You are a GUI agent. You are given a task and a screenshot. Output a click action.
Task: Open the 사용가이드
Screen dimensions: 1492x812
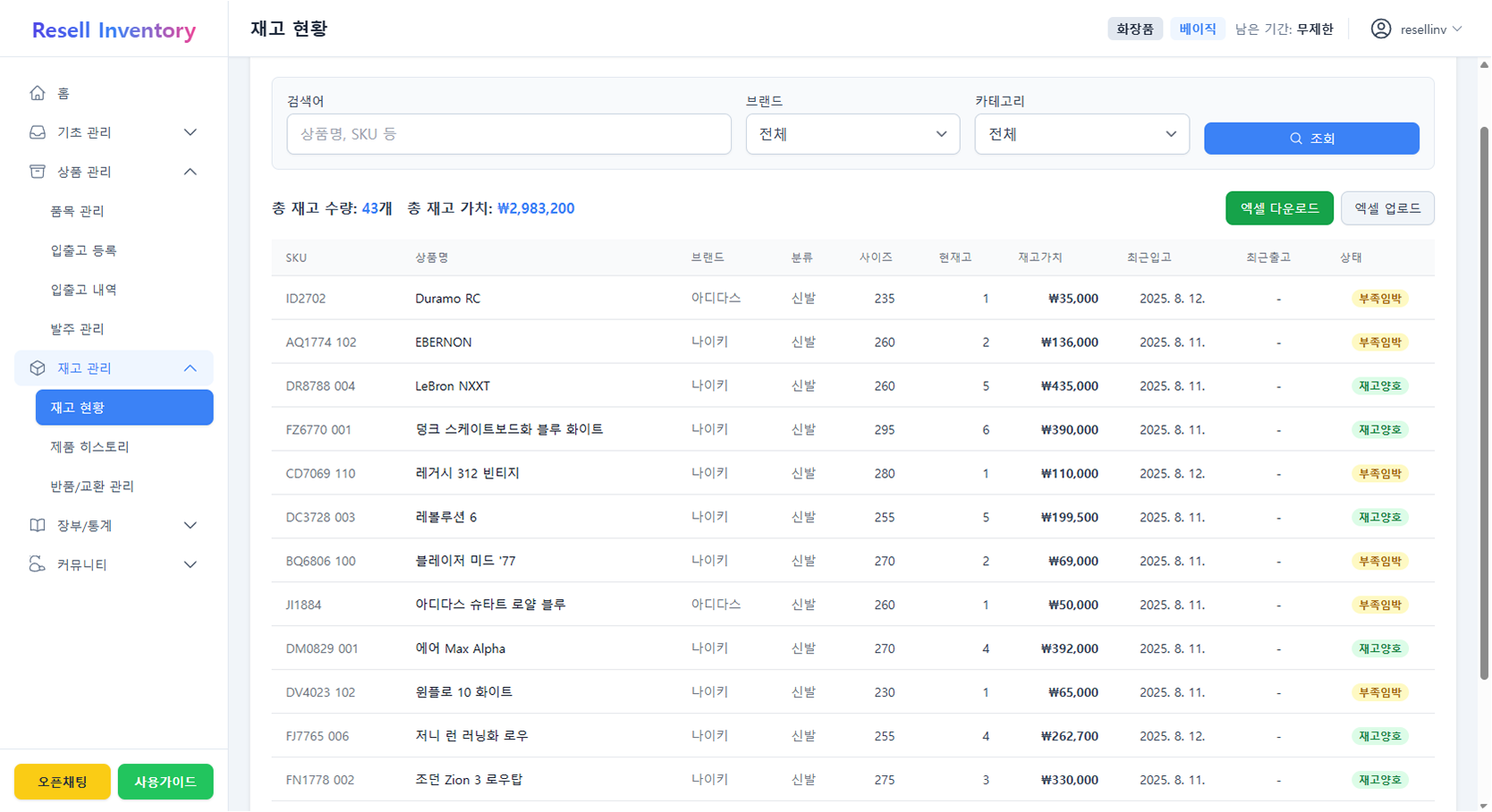165,781
